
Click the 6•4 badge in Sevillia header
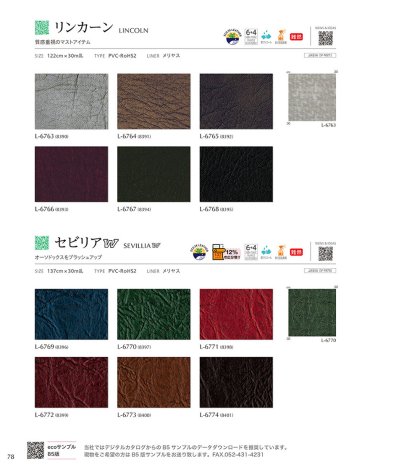click(251, 252)
